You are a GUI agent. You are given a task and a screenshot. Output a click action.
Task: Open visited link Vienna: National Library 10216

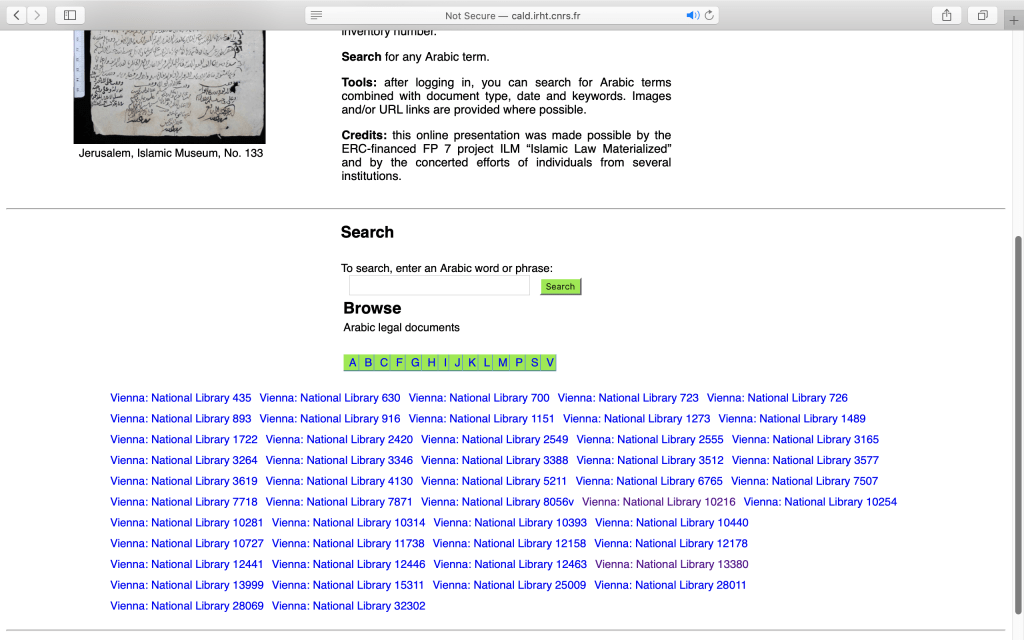click(x=658, y=502)
